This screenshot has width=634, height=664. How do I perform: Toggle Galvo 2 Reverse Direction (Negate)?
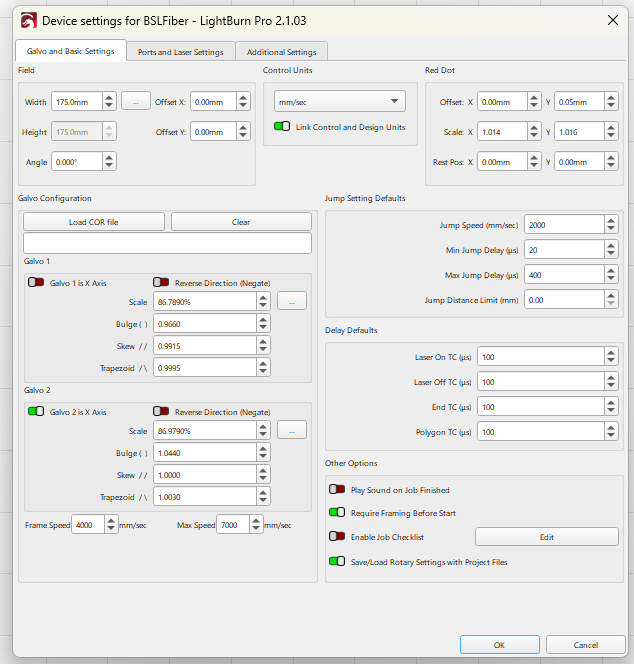(161, 411)
